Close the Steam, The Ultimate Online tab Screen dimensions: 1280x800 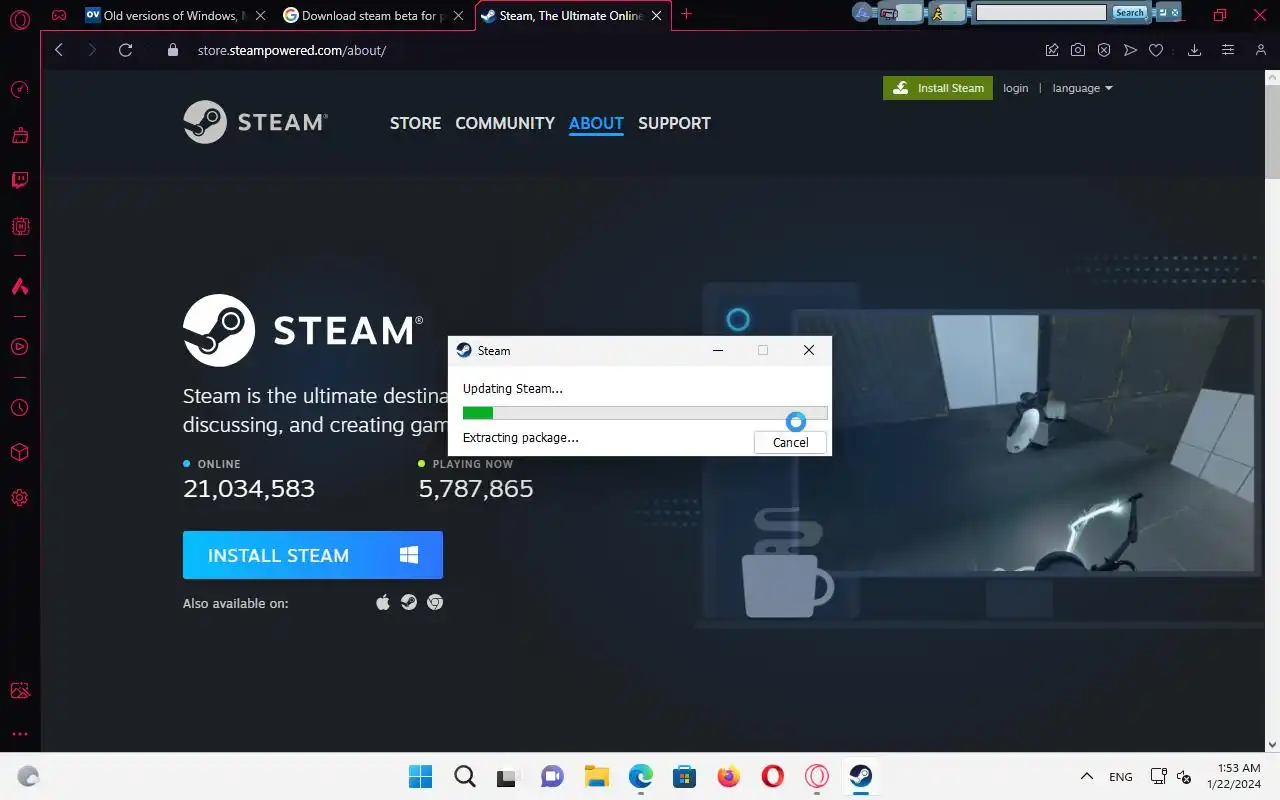click(656, 16)
